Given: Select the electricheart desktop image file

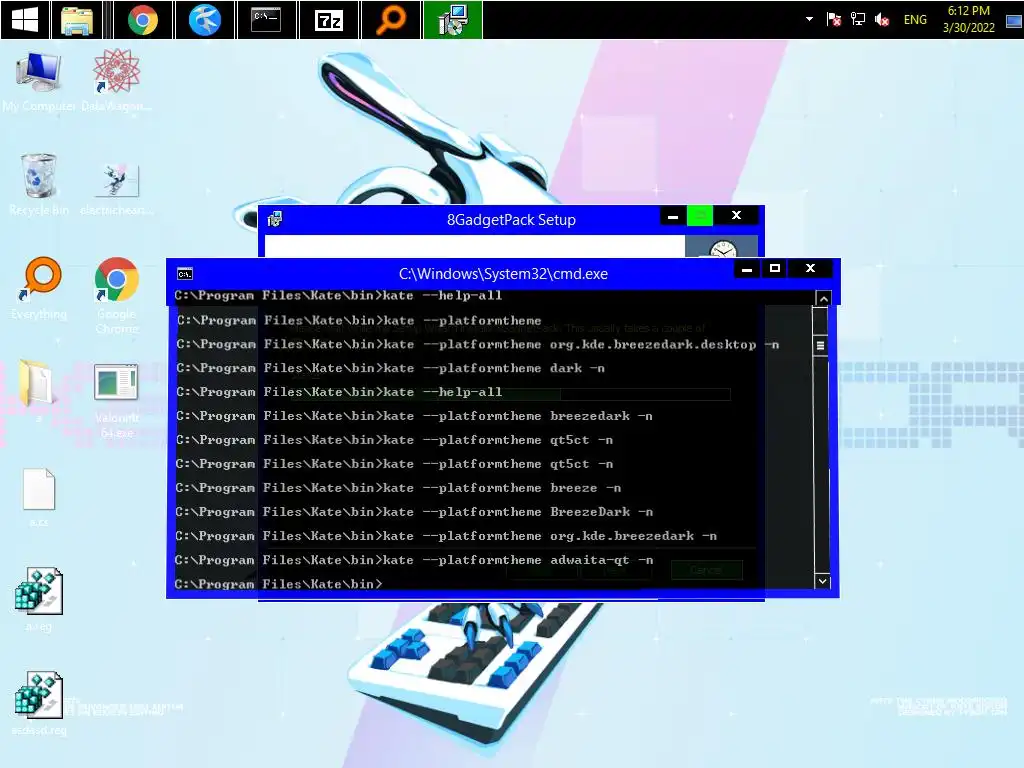Looking at the screenshot, I should click(x=116, y=188).
